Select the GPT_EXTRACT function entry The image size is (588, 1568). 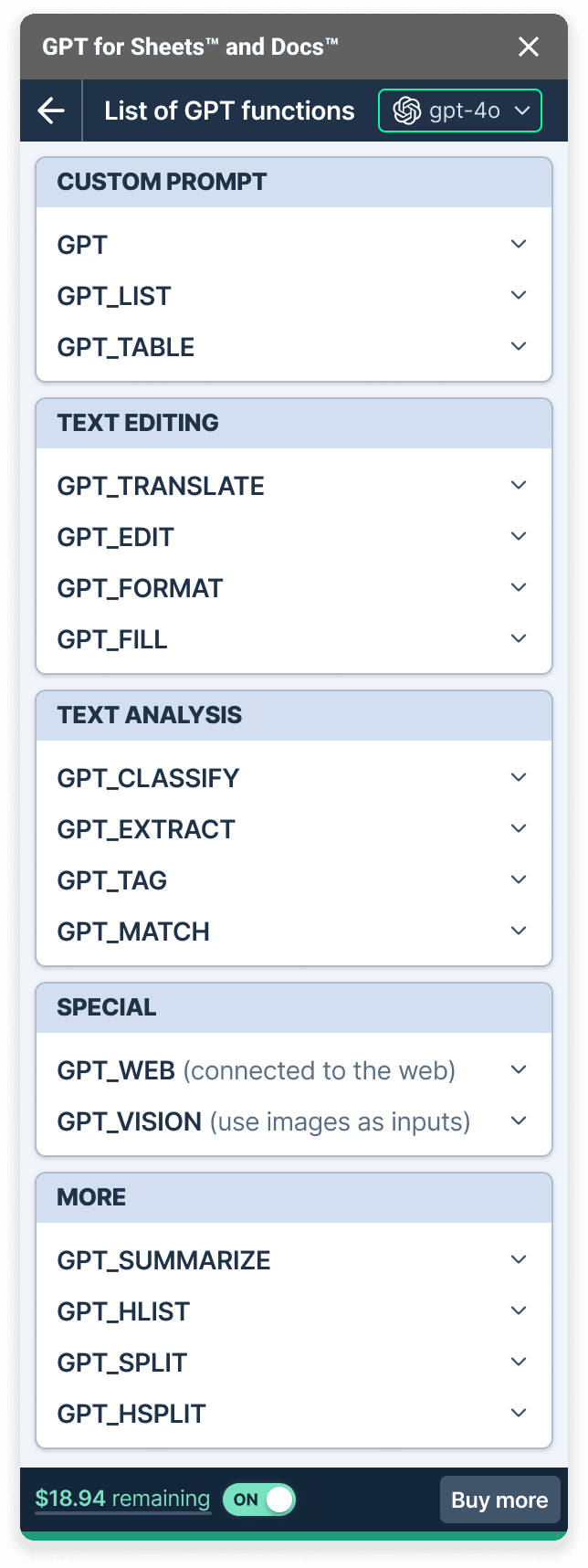click(146, 829)
